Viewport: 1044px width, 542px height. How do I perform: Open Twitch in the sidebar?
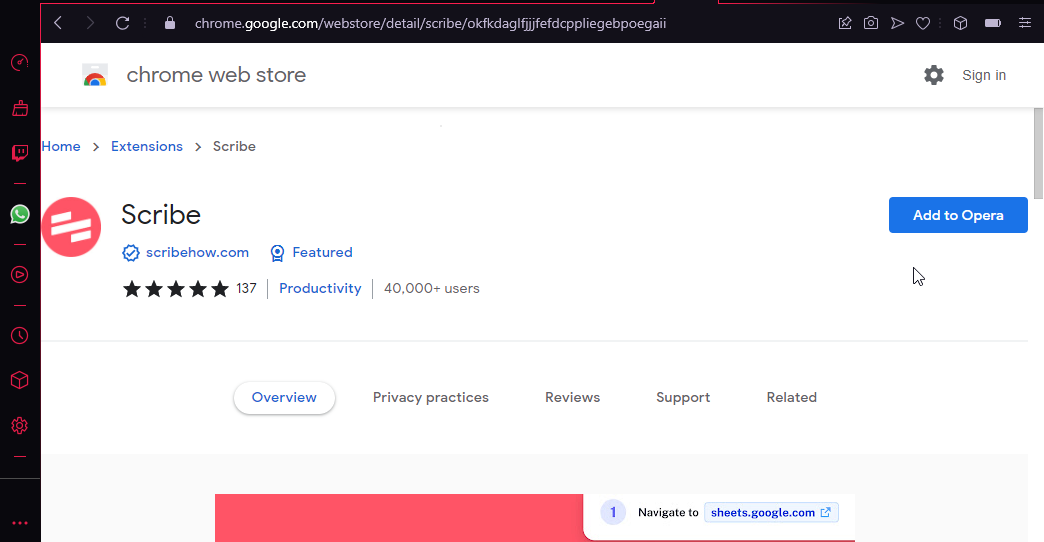coord(20,153)
